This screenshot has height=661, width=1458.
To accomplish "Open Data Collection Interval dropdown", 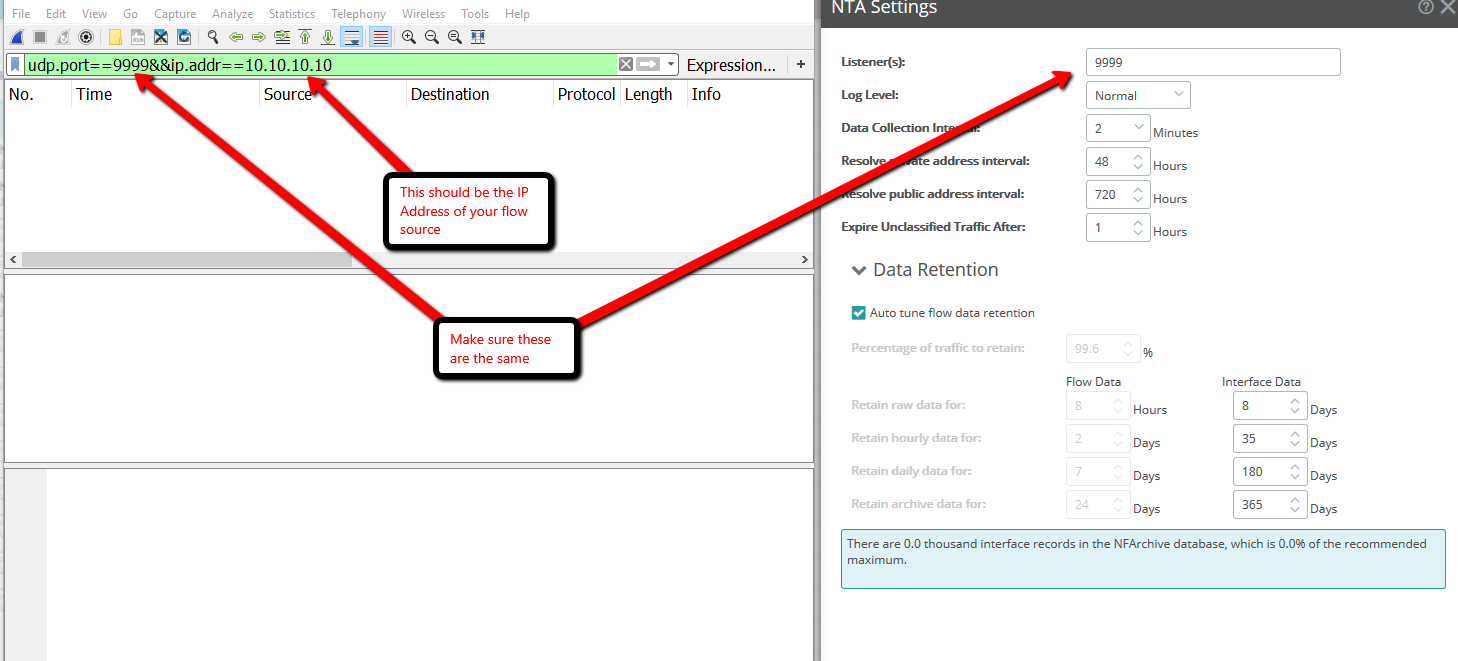I will (x=1118, y=128).
